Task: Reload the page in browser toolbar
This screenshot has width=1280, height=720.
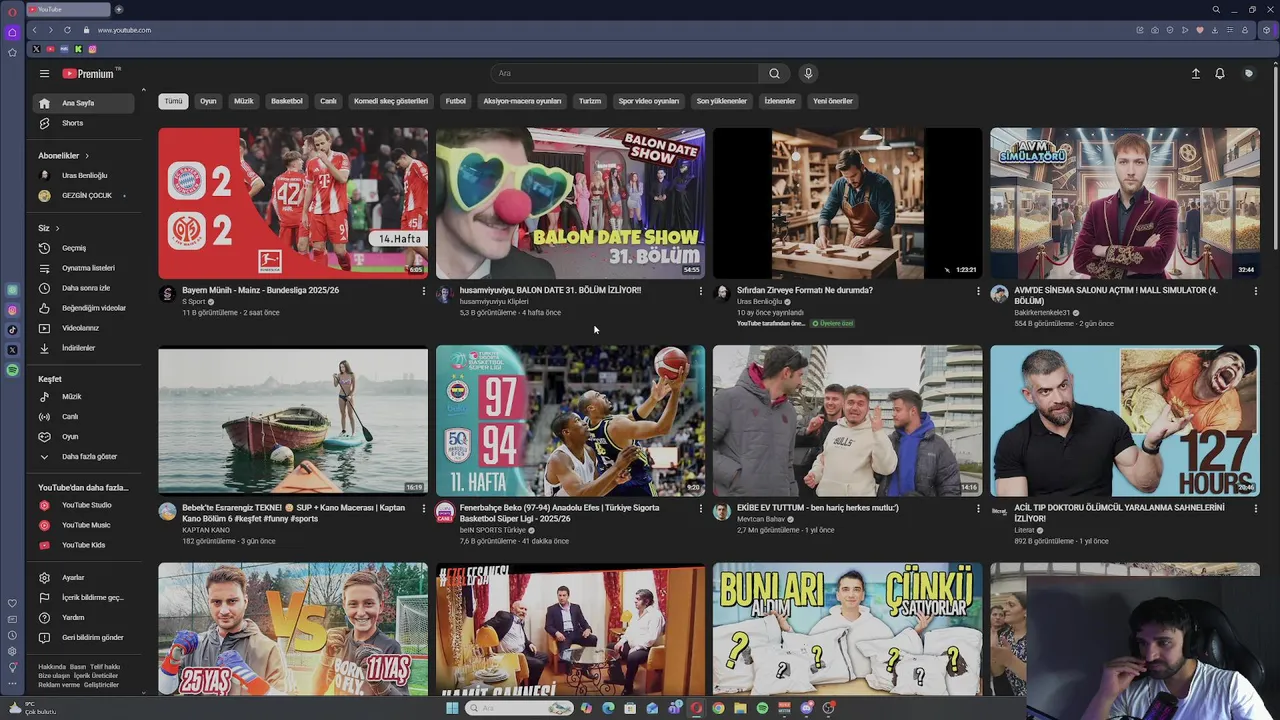Action: pyautogui.click(x=67, y=30)
